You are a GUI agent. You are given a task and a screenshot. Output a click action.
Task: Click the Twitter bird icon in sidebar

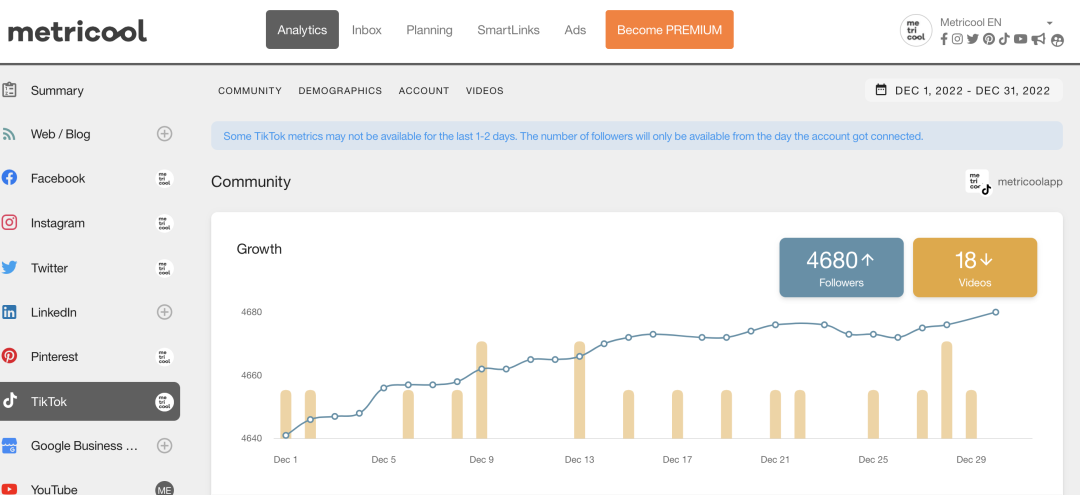tap(10, 268)
